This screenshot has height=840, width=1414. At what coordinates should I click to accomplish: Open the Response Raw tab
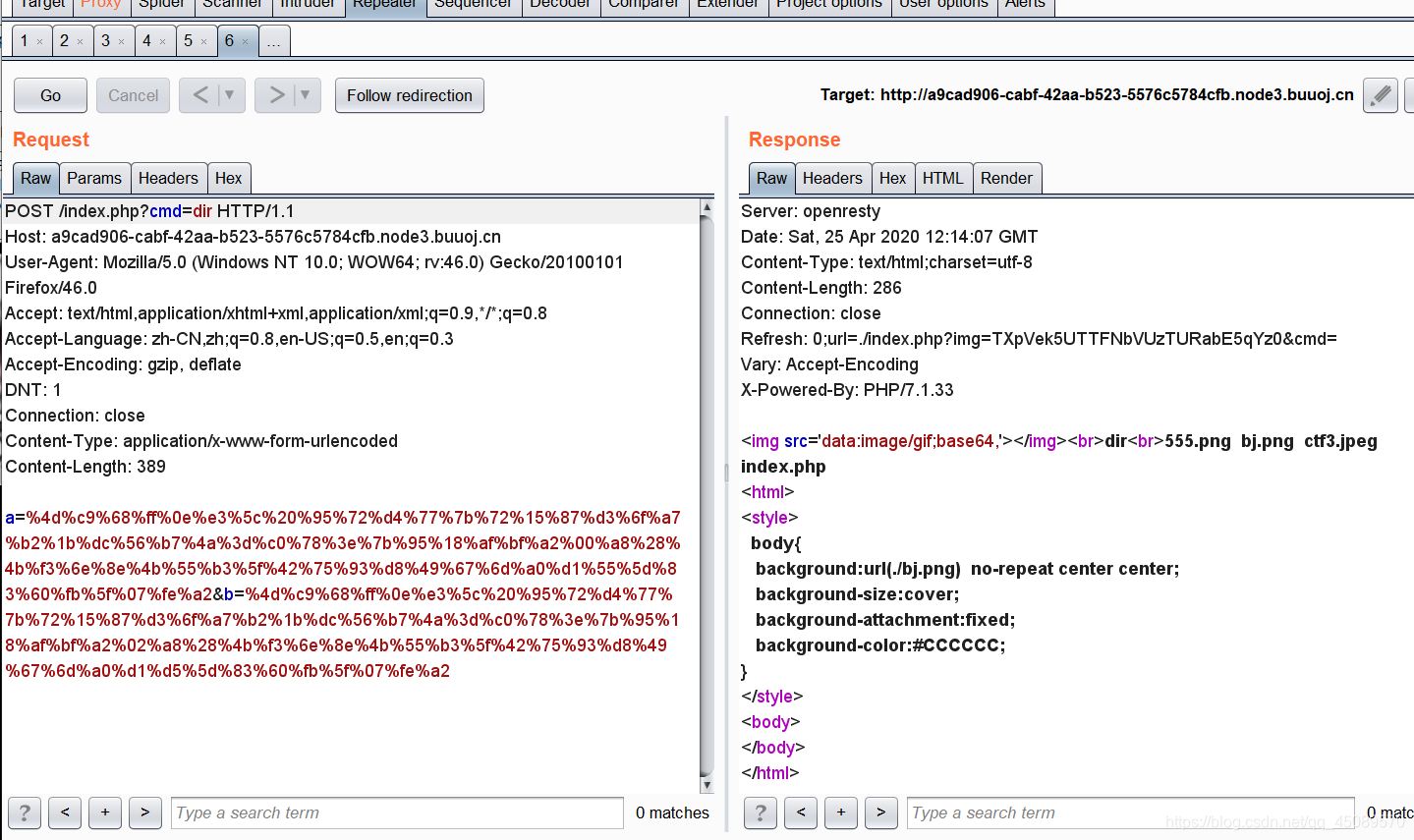pyautogui.click(x=771, y=178)
